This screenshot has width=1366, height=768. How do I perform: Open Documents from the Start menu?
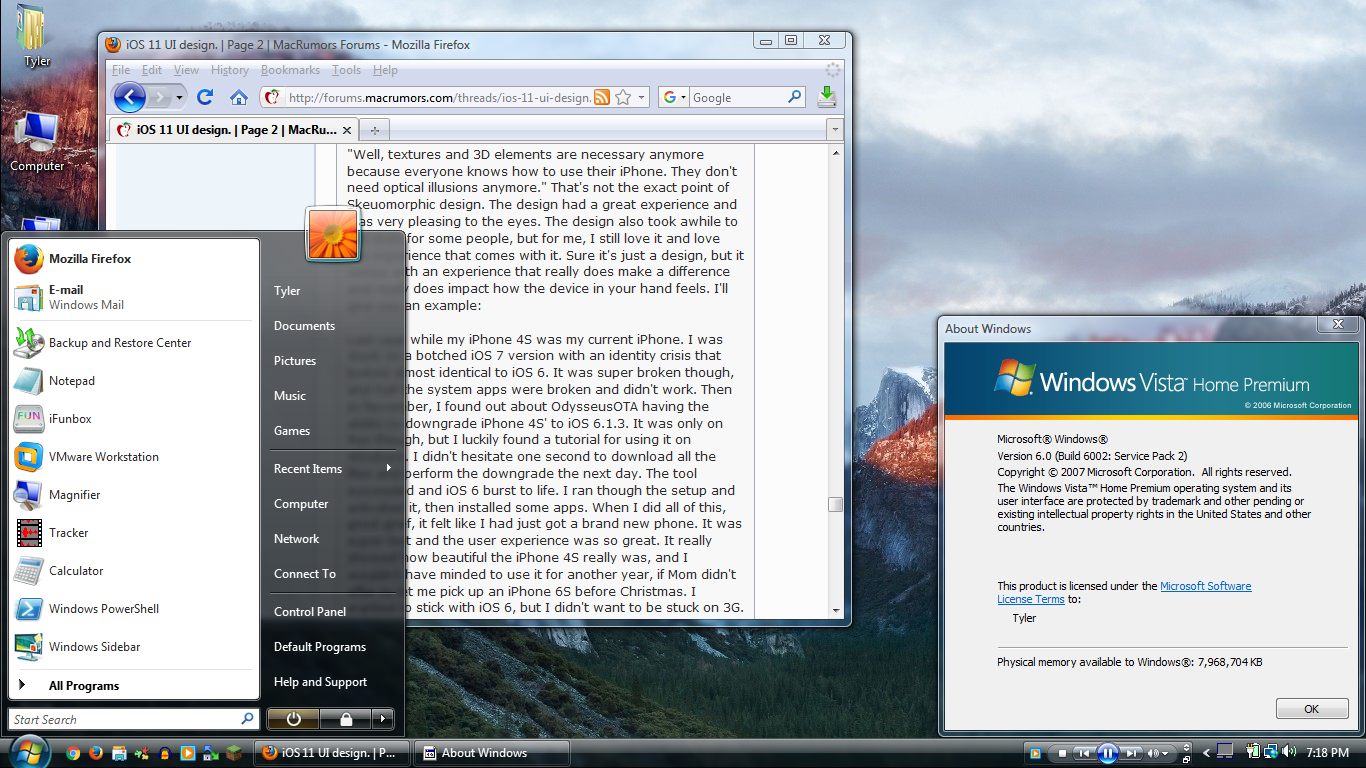tap(332, 325)
